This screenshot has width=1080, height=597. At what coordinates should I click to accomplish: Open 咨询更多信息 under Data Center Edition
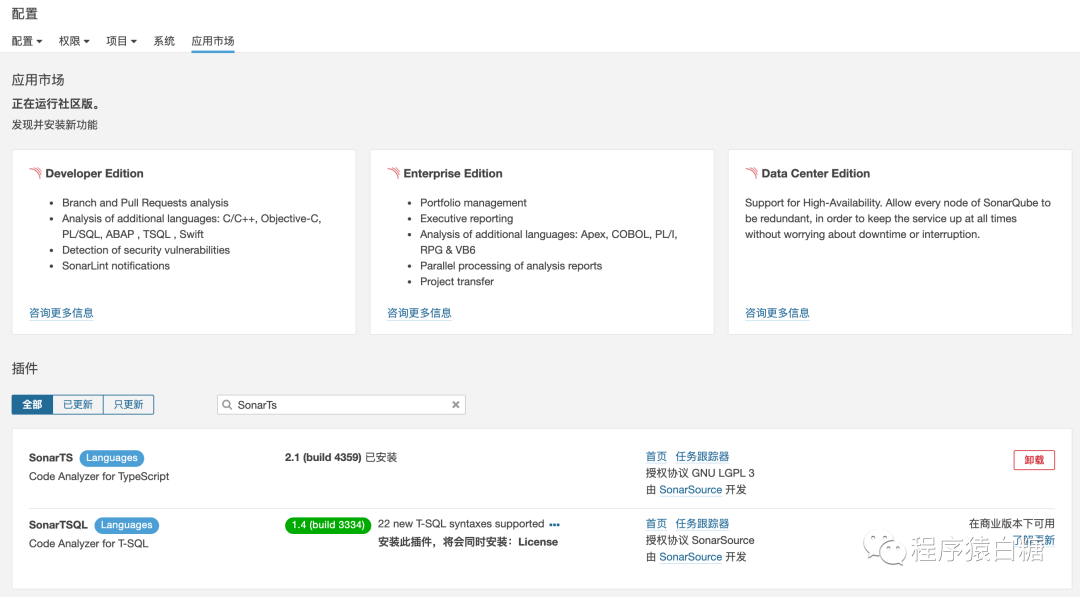click(x=778, y=313)
